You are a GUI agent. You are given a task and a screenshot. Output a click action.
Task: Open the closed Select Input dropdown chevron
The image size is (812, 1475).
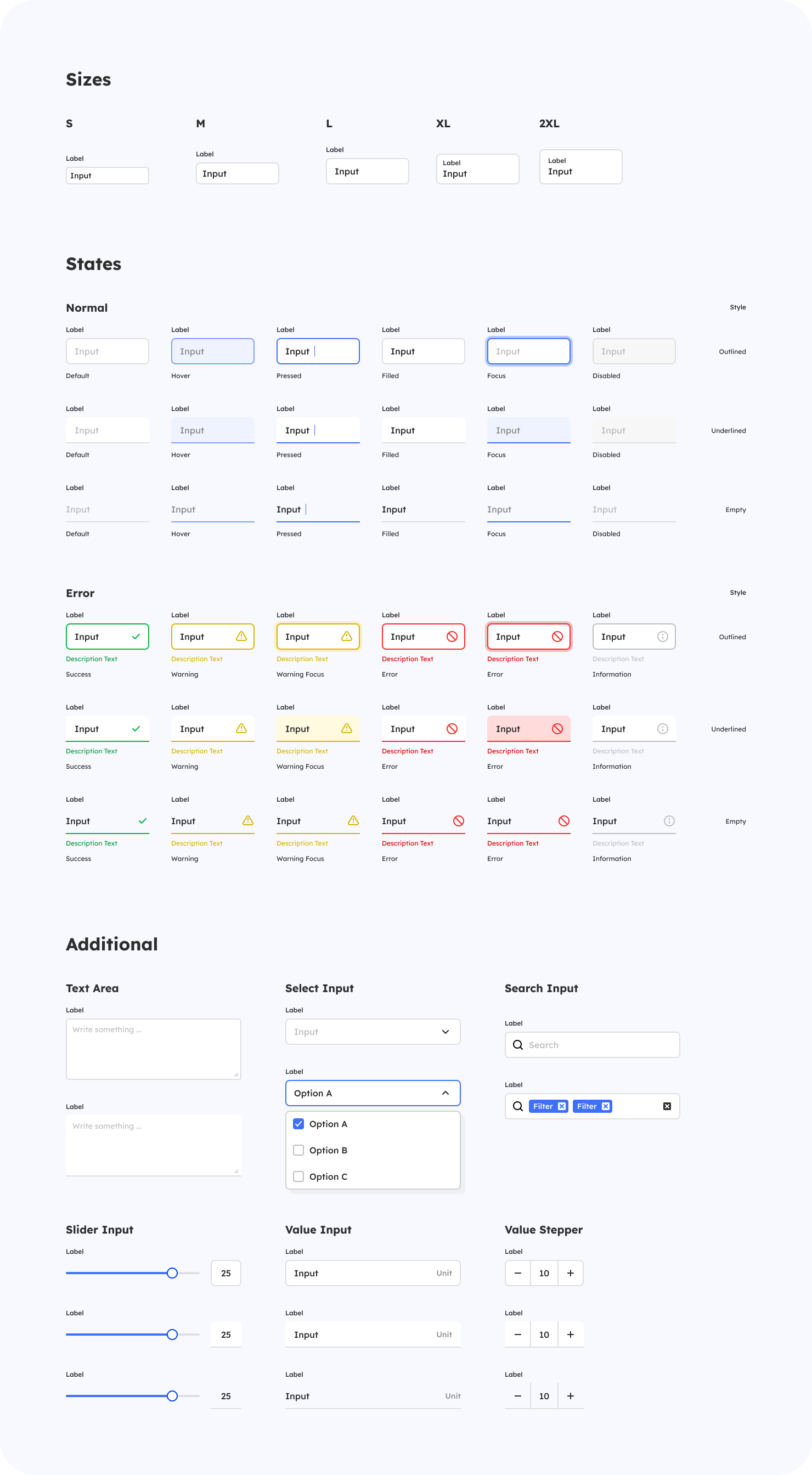[x=446, y=1032]
